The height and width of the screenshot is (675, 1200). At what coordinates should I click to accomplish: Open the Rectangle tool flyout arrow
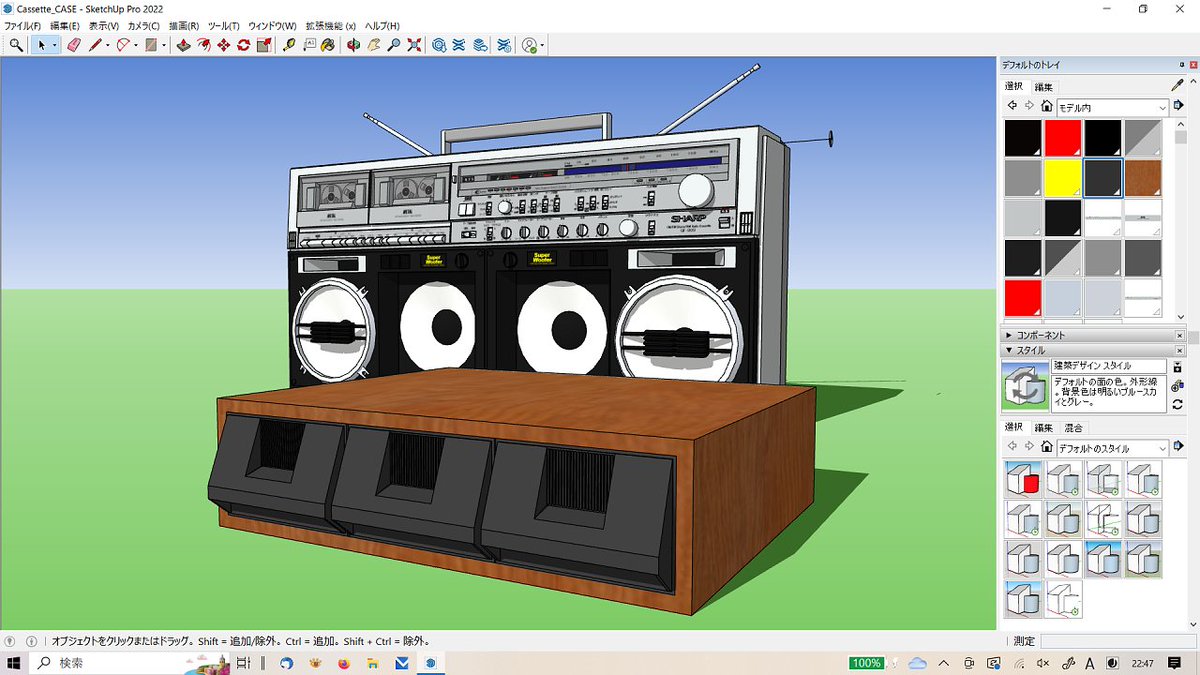(x=163, y=45)
